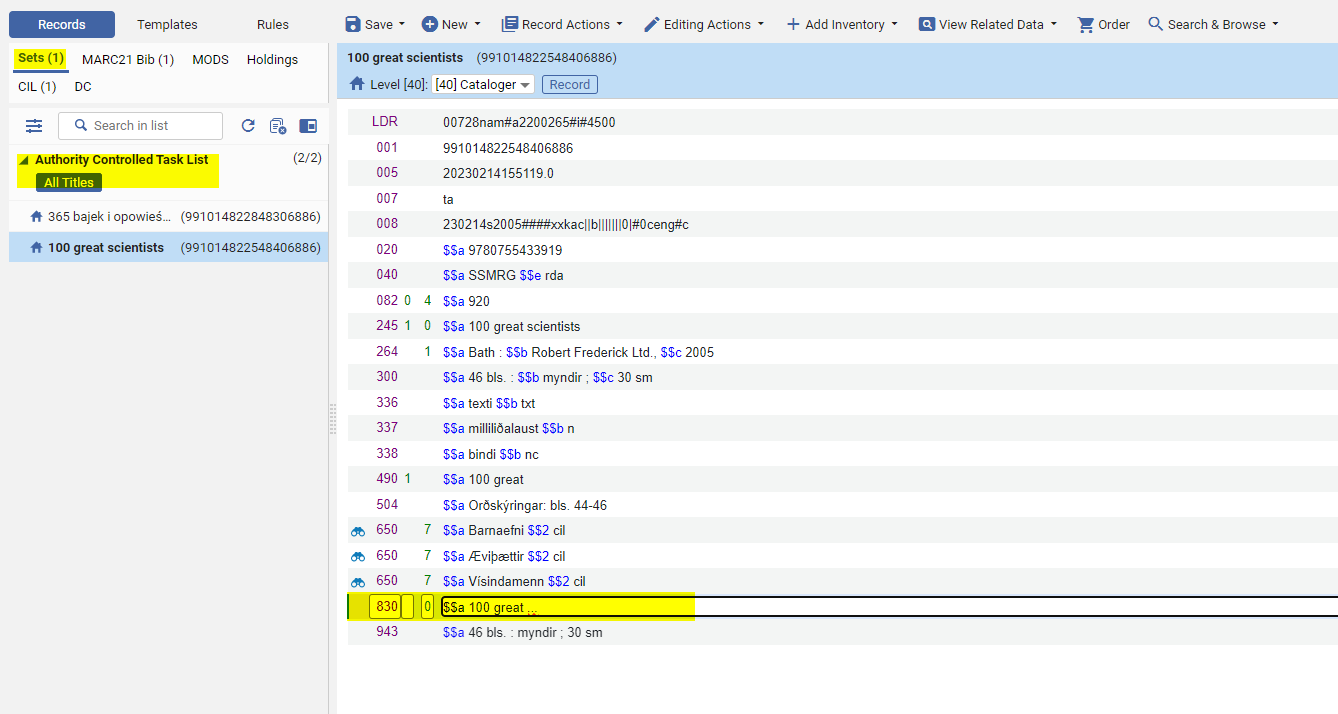Switch to the Records tab

62,24
